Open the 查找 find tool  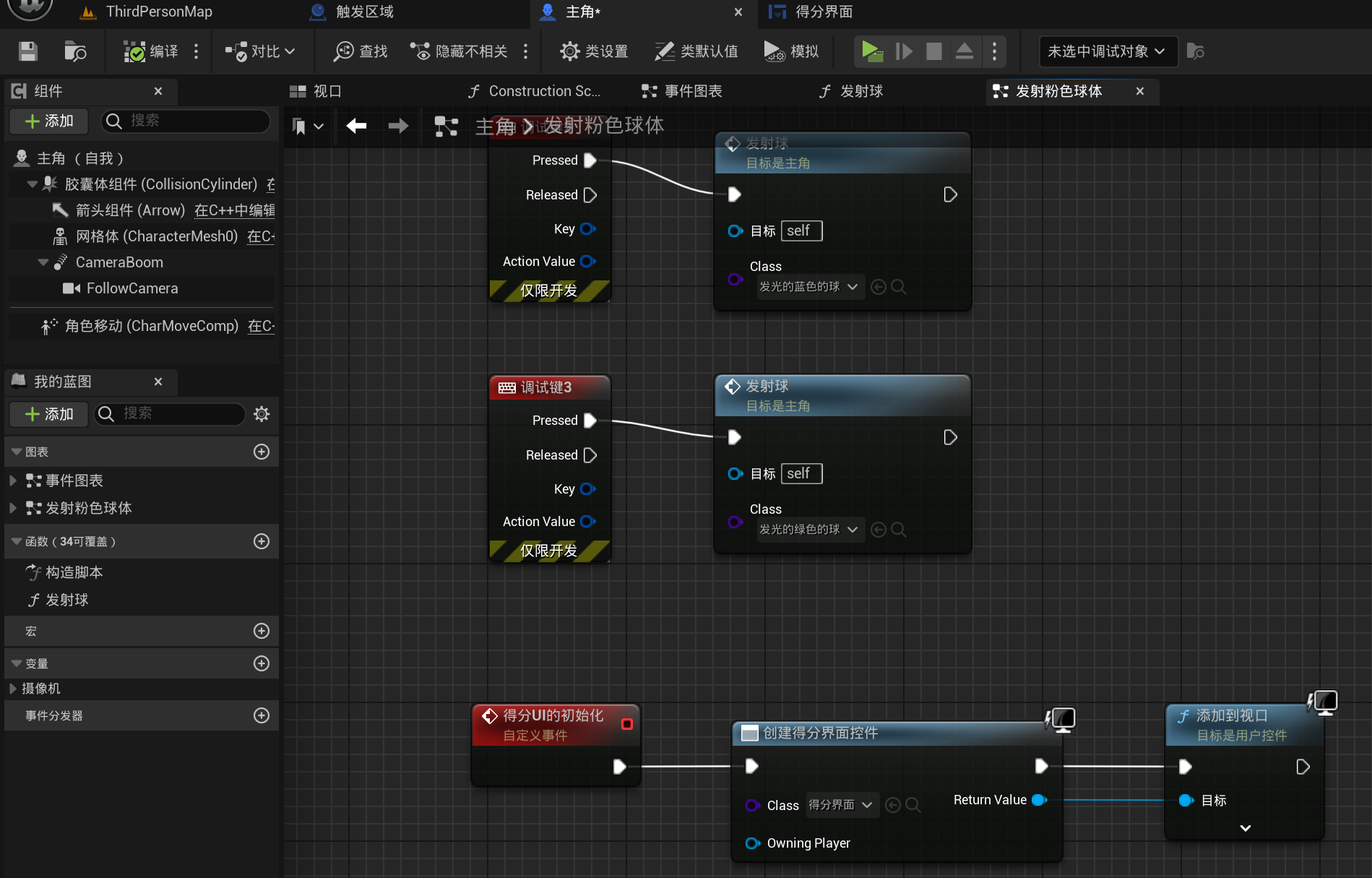tap(361, 51)
